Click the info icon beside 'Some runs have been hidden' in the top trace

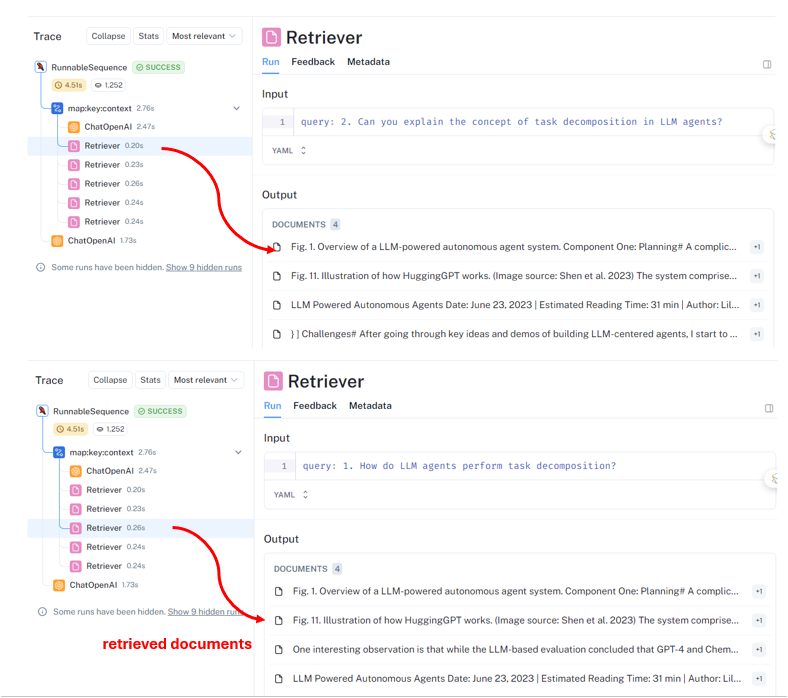41,267
